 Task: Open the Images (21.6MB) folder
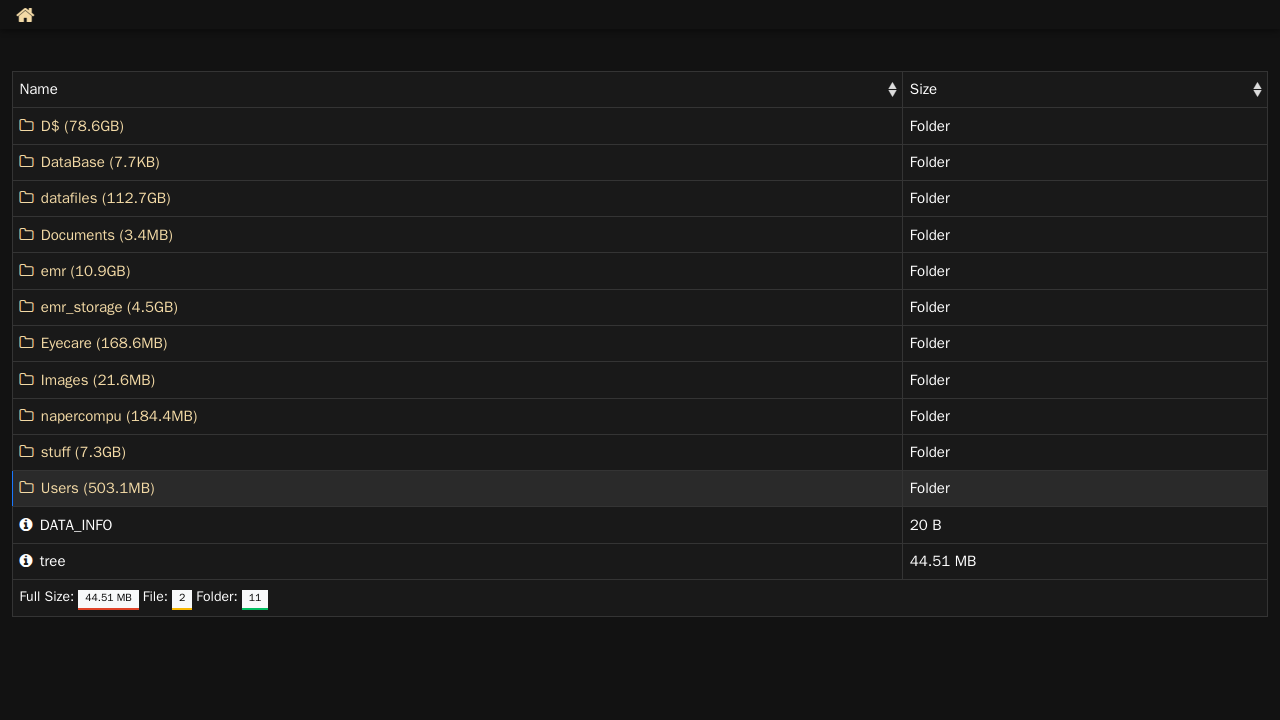98,380
